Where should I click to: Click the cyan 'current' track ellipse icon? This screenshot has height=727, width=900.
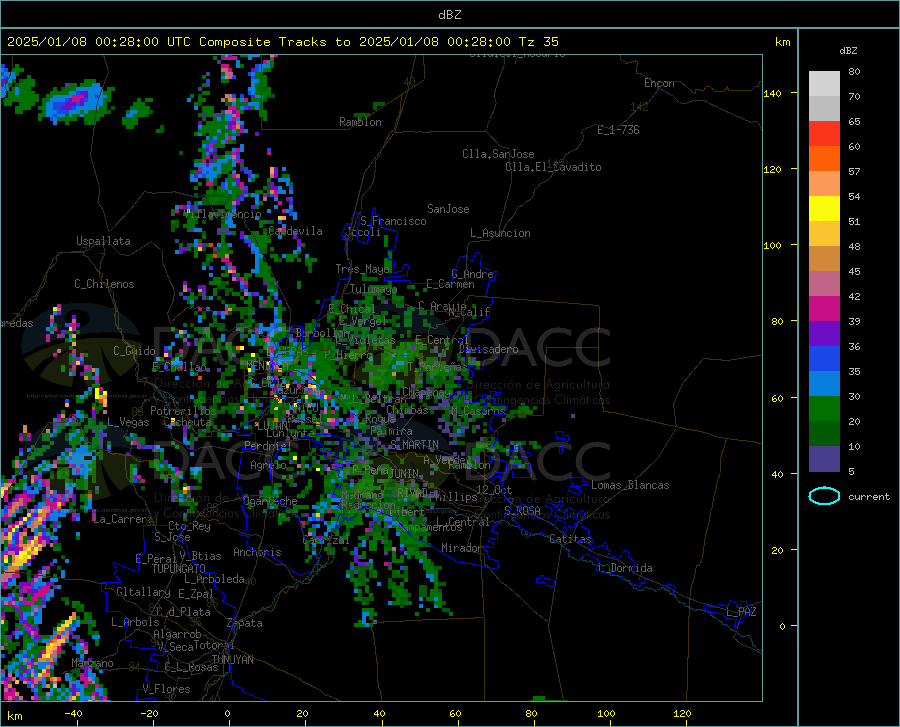pyautogui.click(x=824, y=496)
